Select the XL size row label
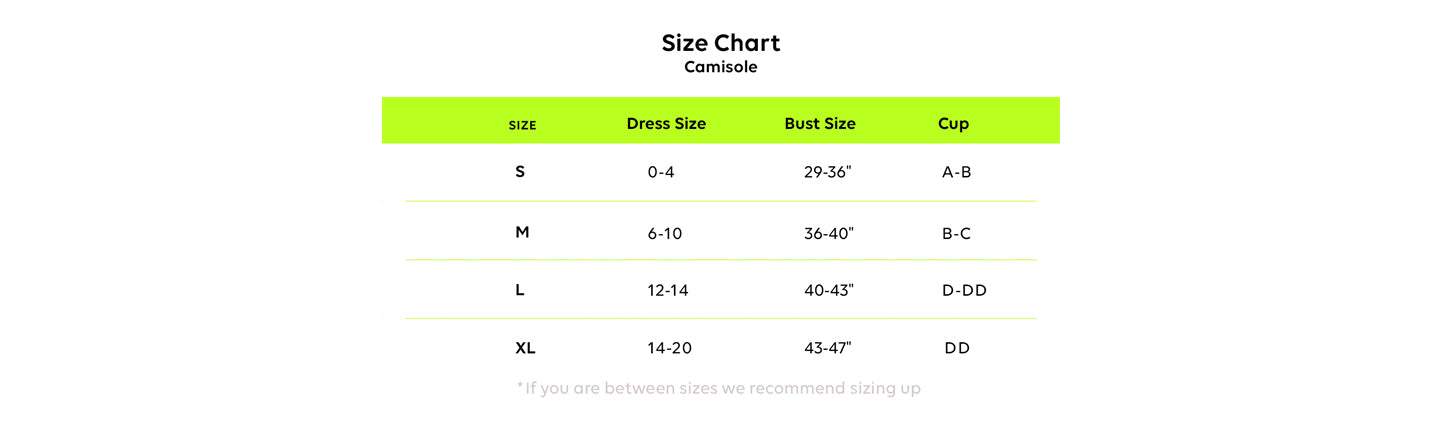 (x=525, y=348)
